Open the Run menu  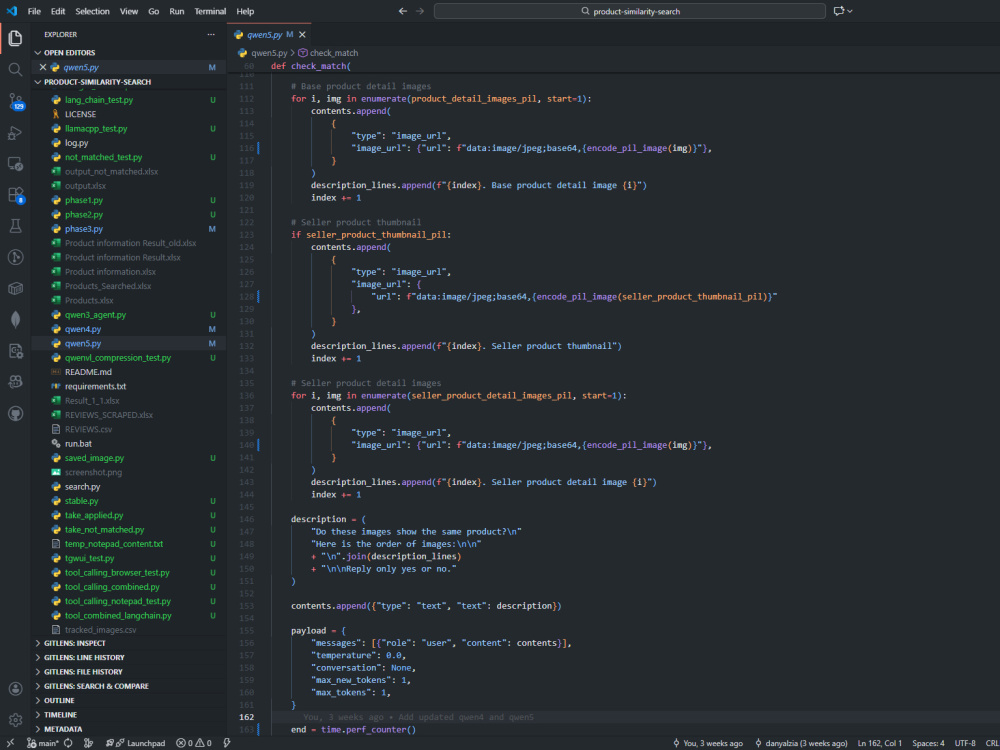click(x=177, y=11)
